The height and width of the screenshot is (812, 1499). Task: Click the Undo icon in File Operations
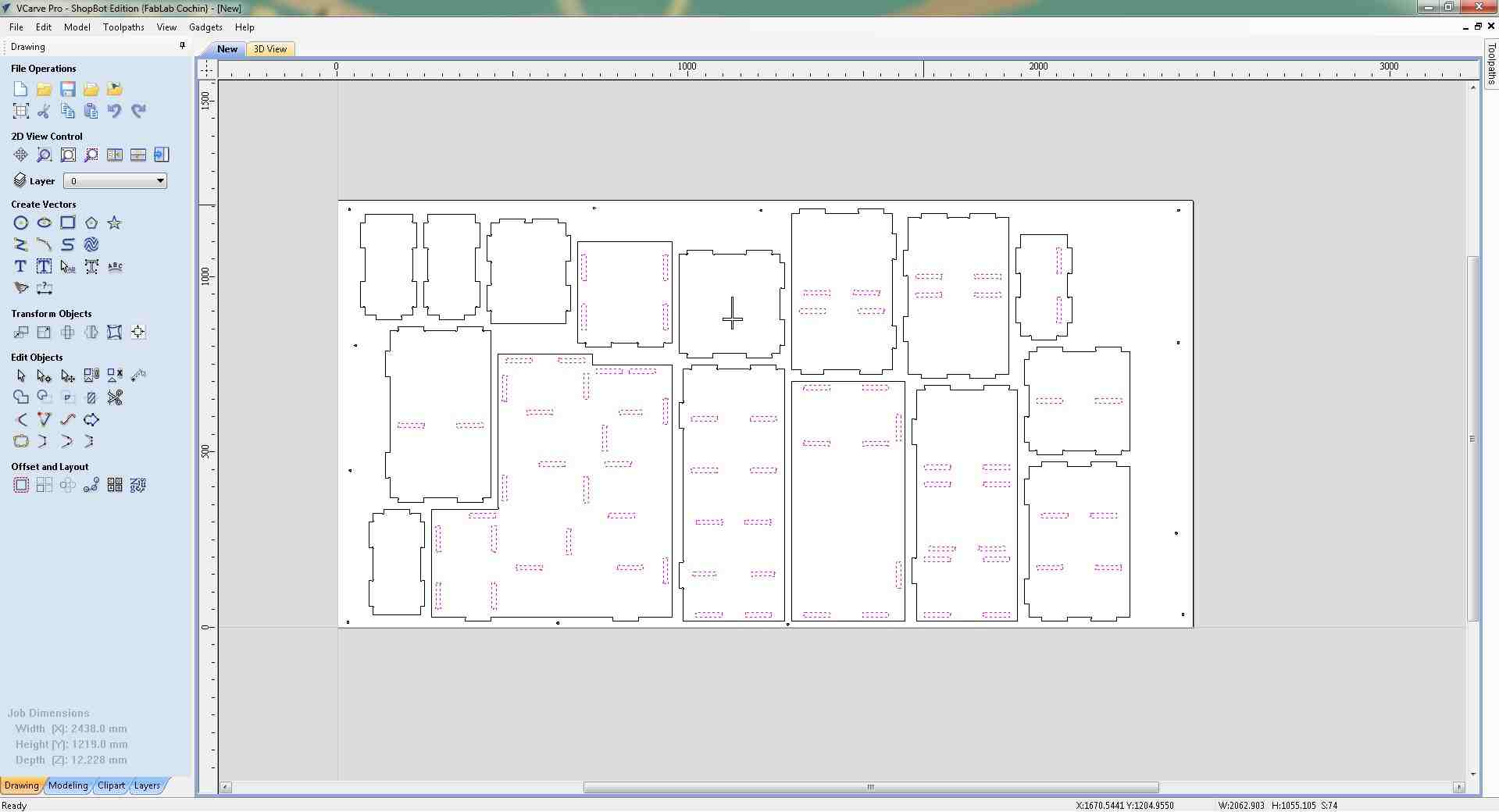(114, 111)
